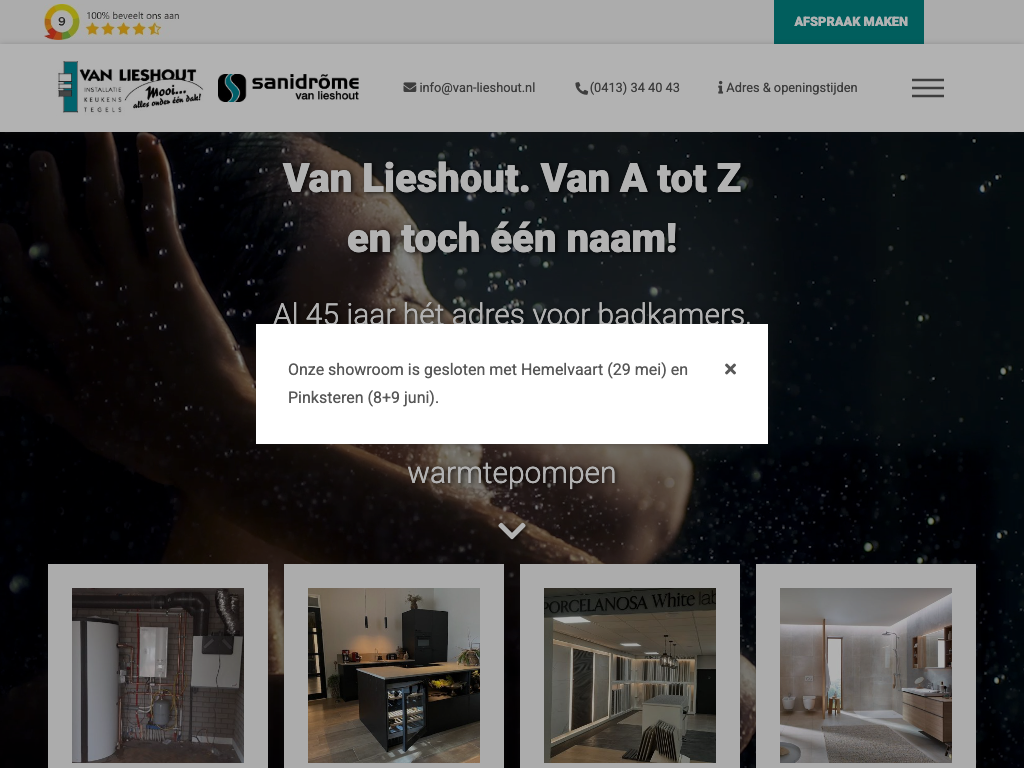
Task: Click the downward chevron under warmtepompen
Action: coord(511,530)
